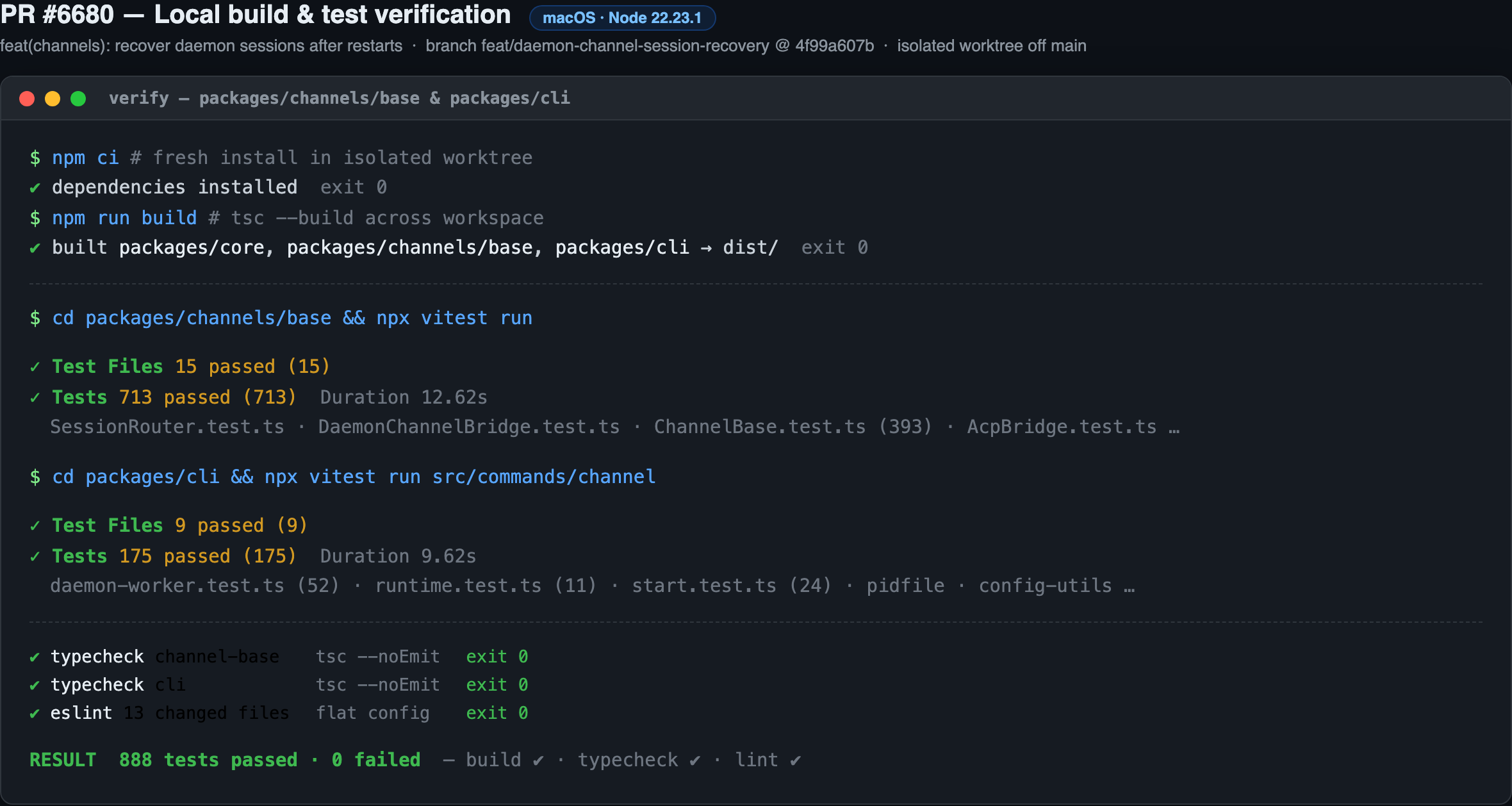Click 'Duration 12.62s'
The height and width of the screenshot is (806, 1512).
pyautogui.click(x=404, y=397)
